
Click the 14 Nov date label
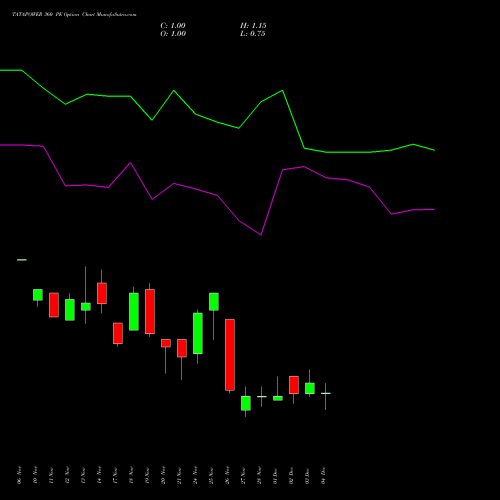(x=99, y=475)
